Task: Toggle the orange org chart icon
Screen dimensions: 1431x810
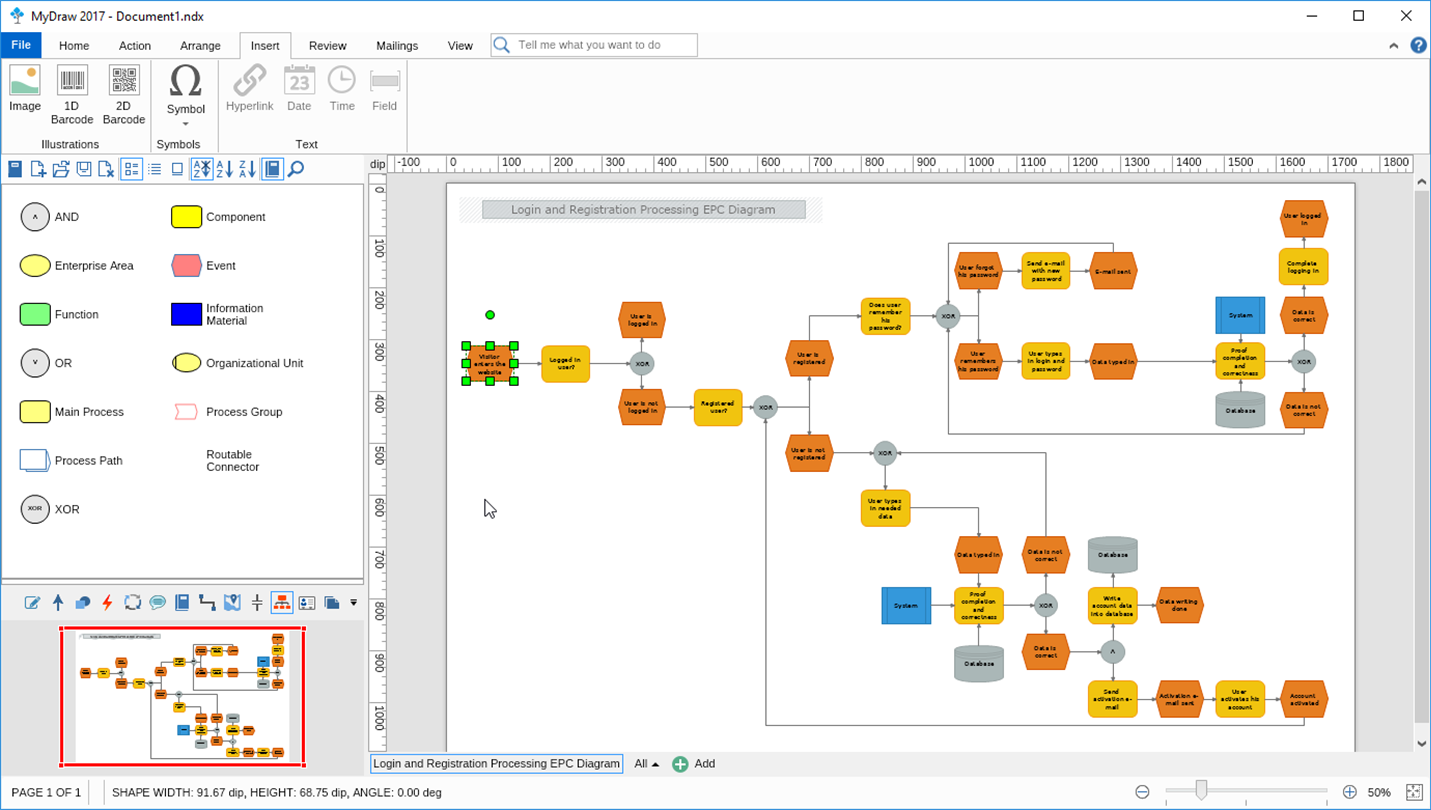Action: (282, 602)
